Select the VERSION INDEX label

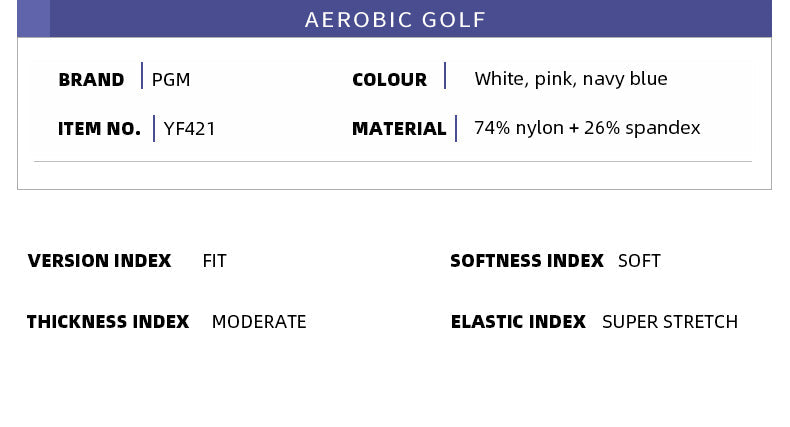pyautogui.click(x=99, y=261)
